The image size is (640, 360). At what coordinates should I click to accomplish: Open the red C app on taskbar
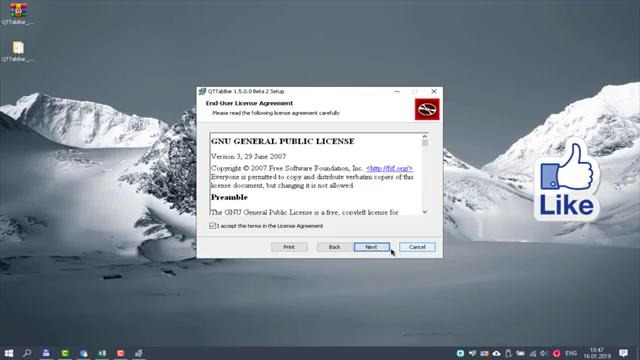[120, 353]
